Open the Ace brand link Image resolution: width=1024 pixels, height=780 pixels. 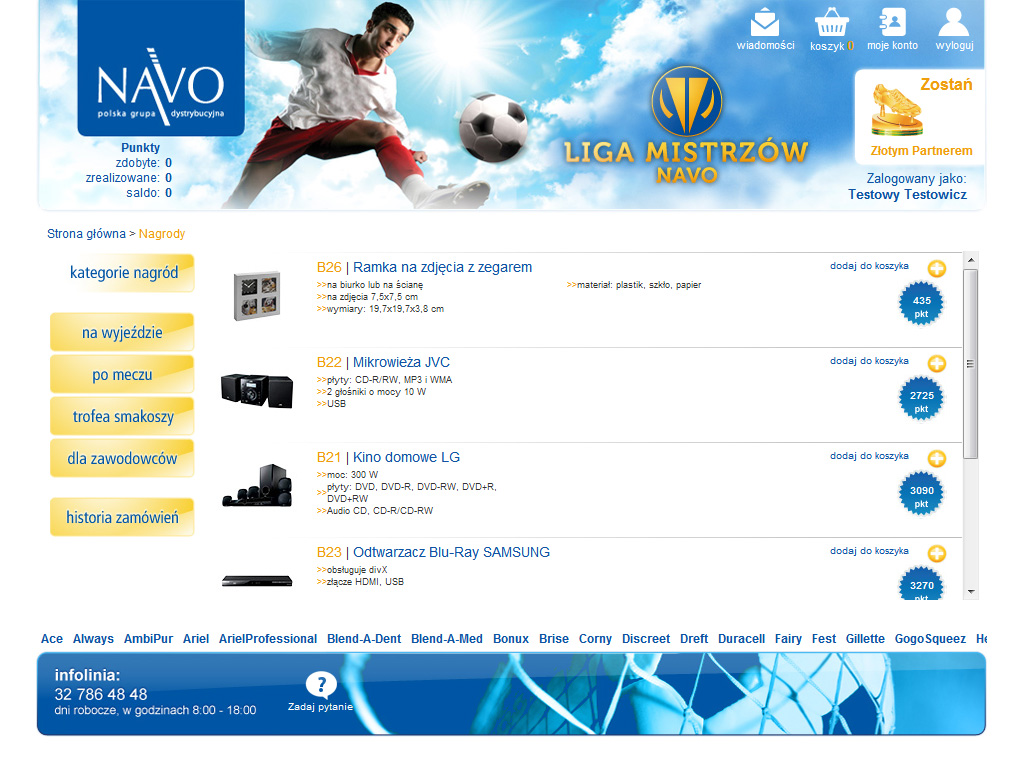52,639
